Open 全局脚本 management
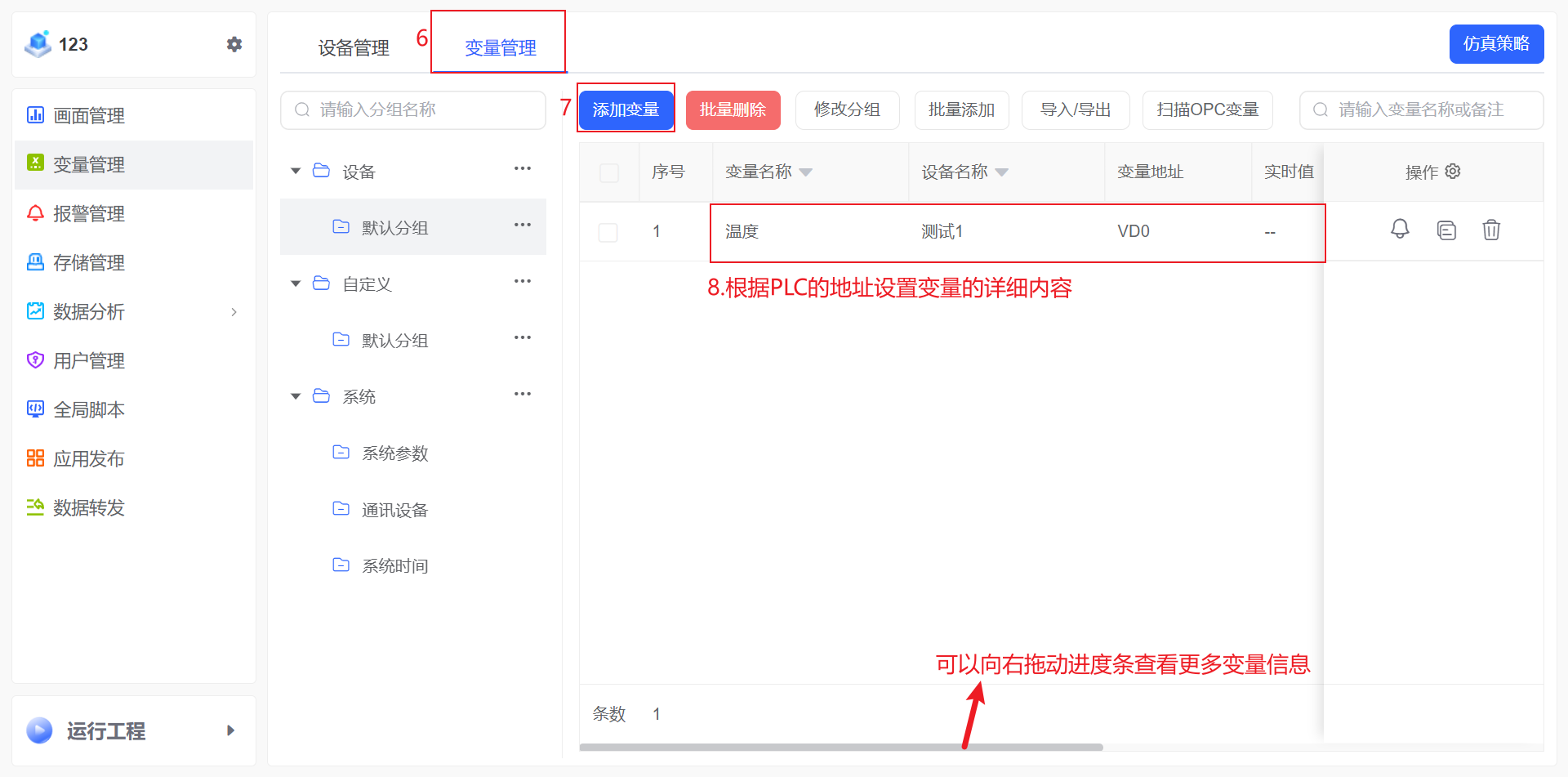 point(90,409)
